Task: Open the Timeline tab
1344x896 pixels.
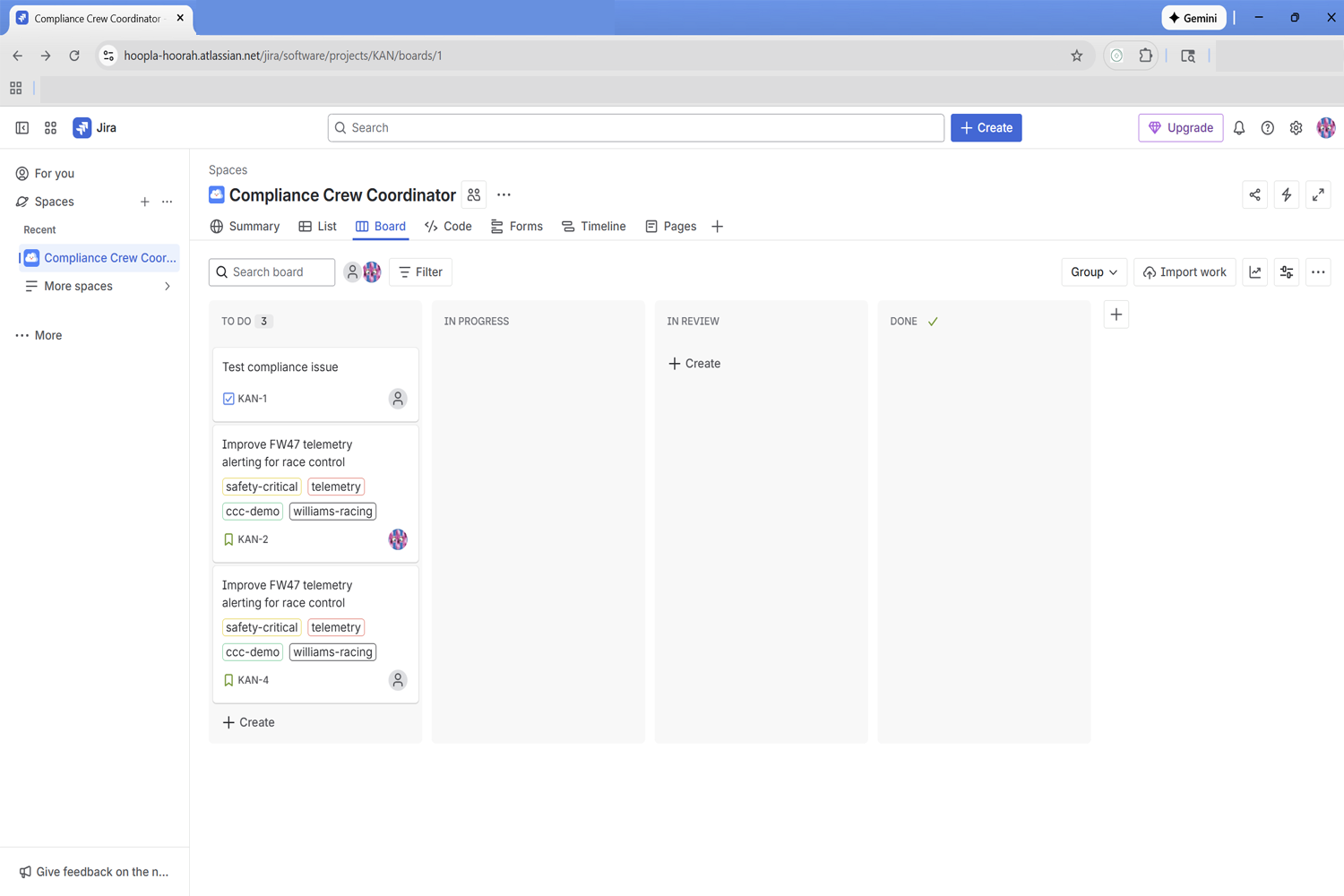Action: (594, 227)
